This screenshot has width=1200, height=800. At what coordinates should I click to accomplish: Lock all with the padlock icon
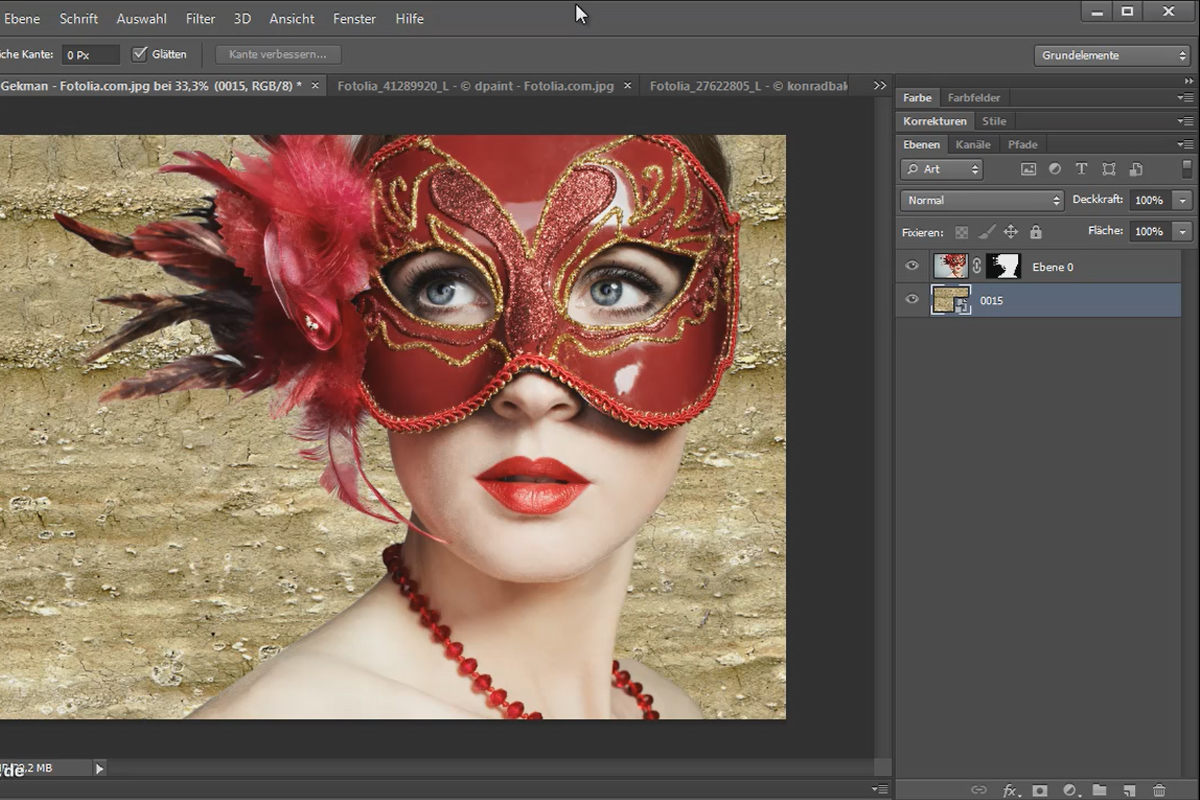(x=1035, y=232)
